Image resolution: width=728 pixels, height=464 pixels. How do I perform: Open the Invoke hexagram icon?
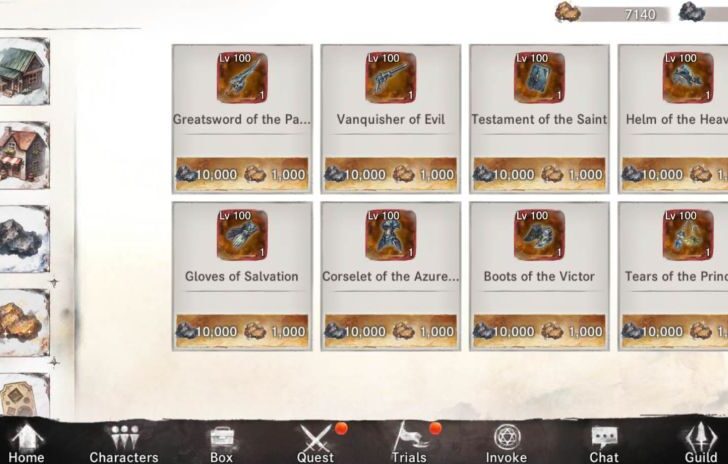tap(506, 444)
